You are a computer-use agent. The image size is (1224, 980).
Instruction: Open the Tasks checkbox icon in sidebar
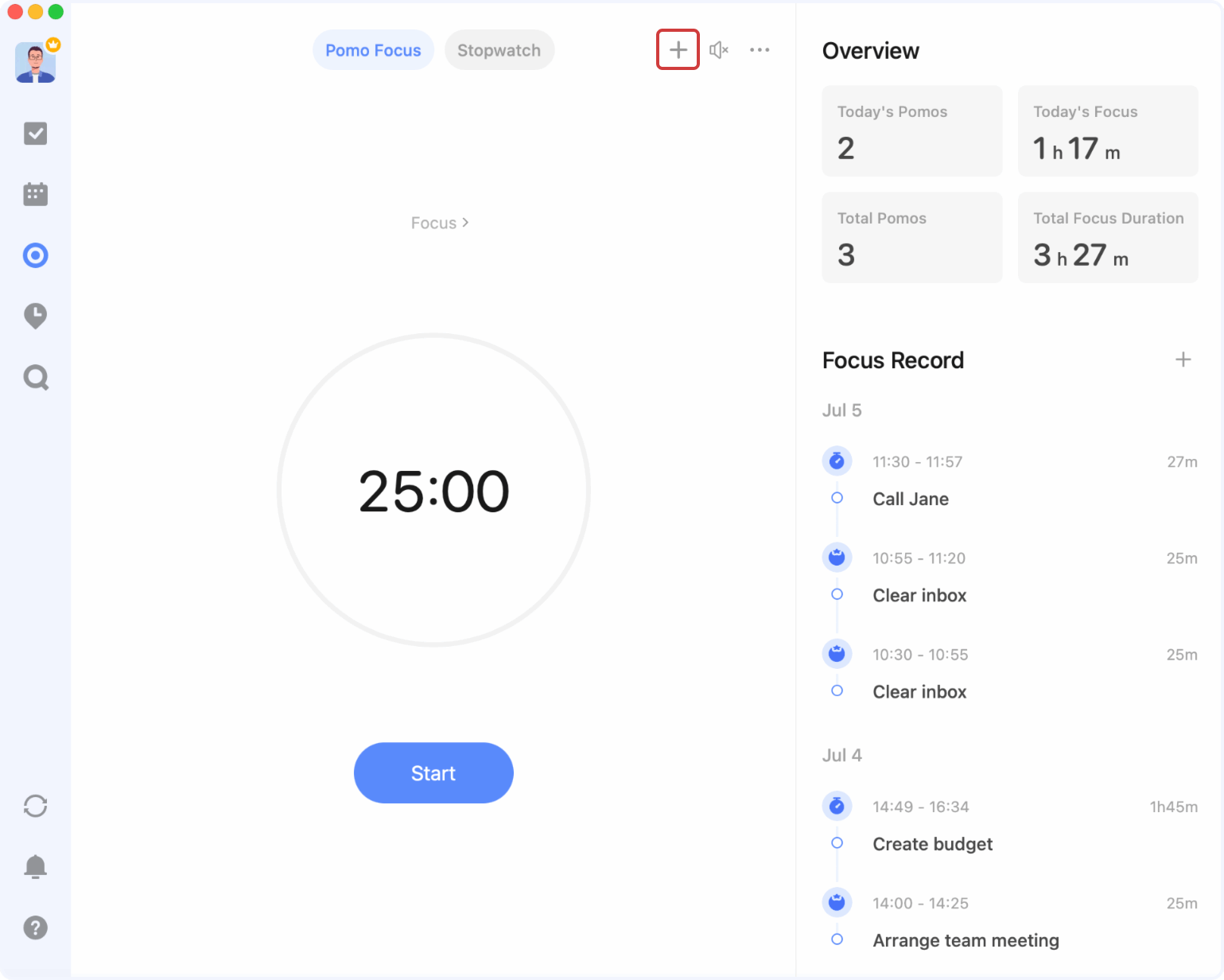pos(36,134)
